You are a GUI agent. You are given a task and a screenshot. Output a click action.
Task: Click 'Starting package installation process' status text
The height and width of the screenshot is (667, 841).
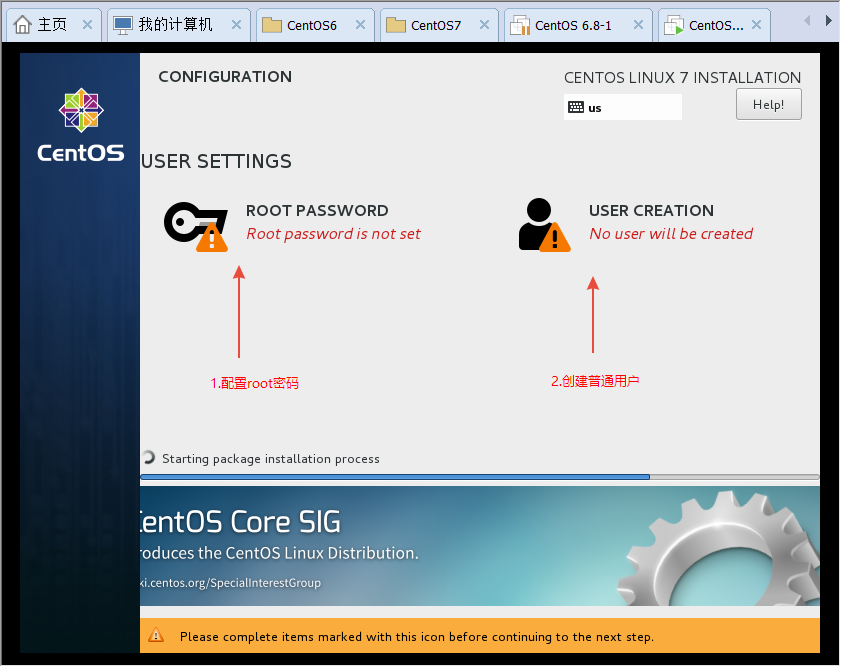pyautogui.click(x=271, y=459)
